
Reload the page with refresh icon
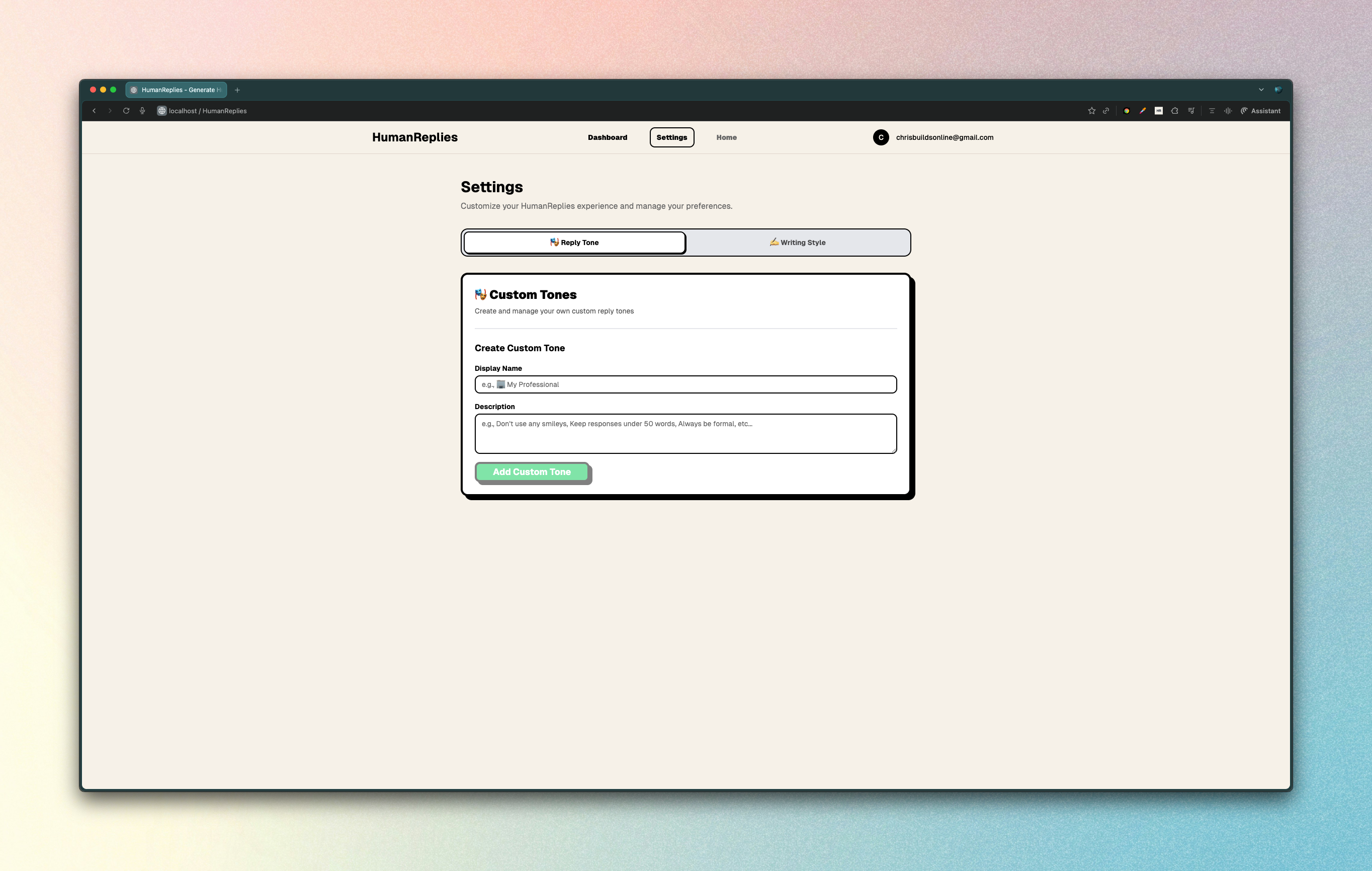126,111
